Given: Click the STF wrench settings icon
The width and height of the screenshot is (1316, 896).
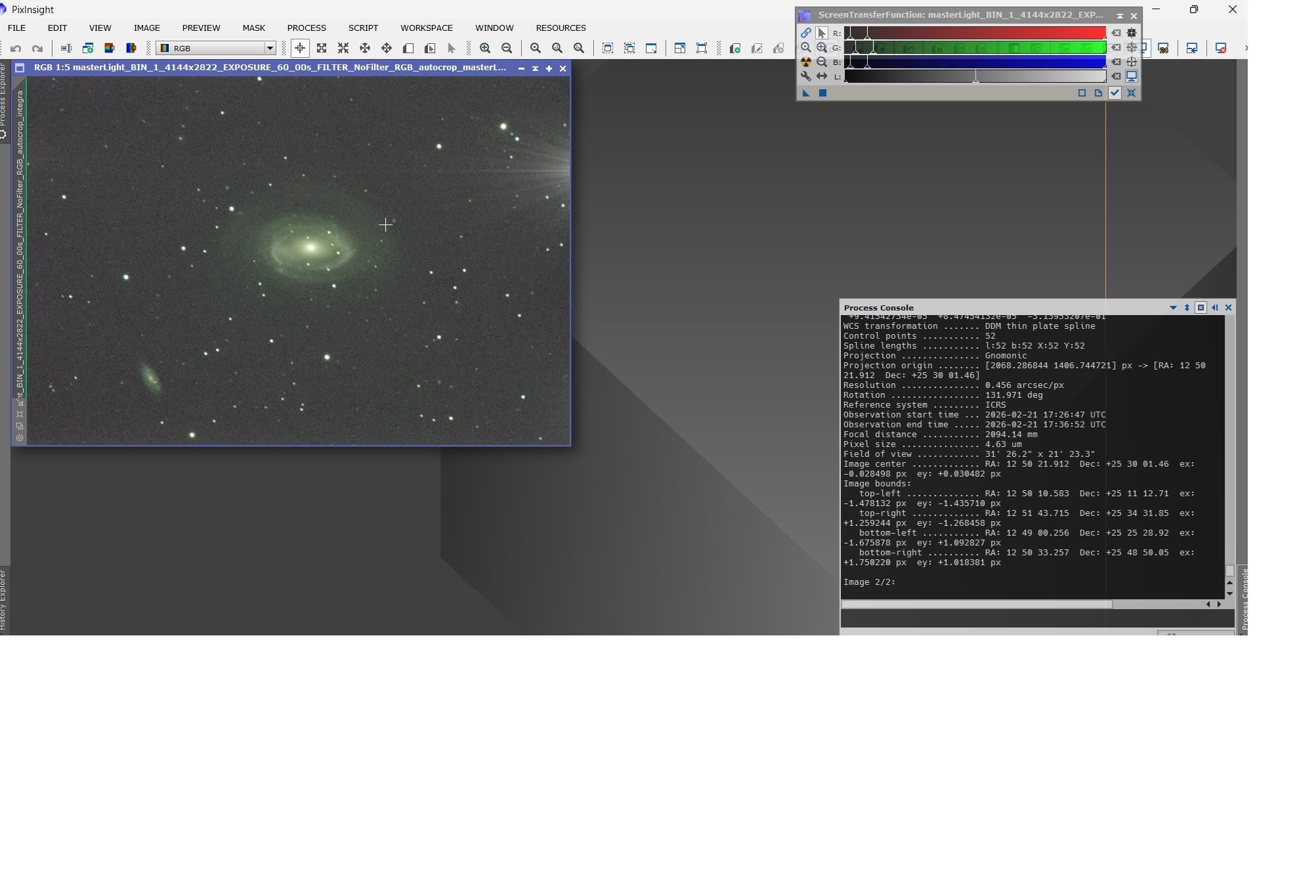Looking at the screenshot, I should click(806, 76).
